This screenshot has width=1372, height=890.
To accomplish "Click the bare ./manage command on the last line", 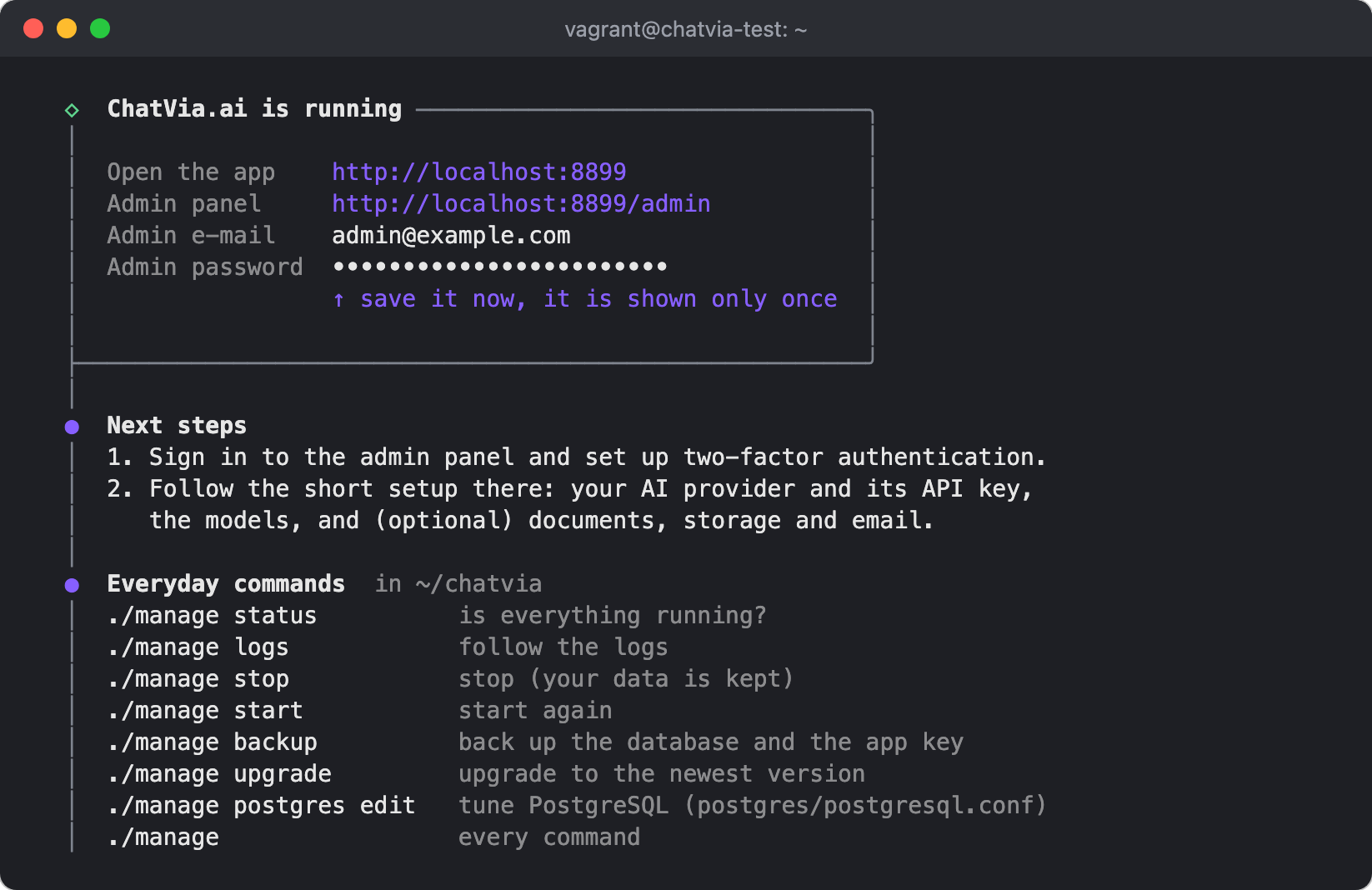I will click(x=163, y=837).
